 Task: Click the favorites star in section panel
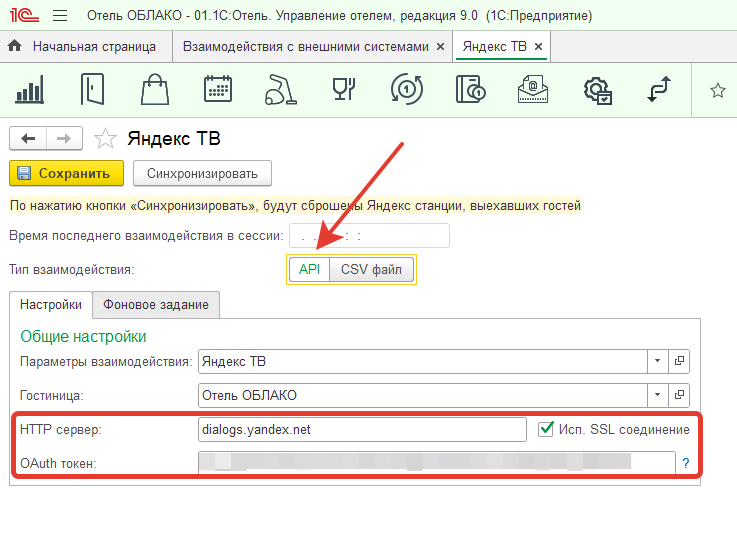click(717, 90)
